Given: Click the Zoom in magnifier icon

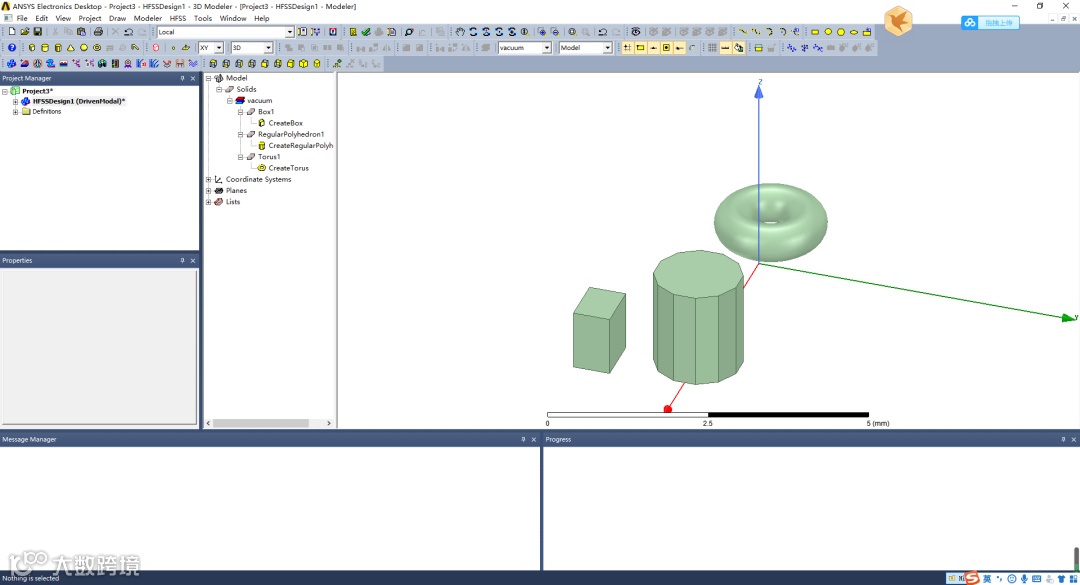Looking at the screenshot, I should pos(542,32).
